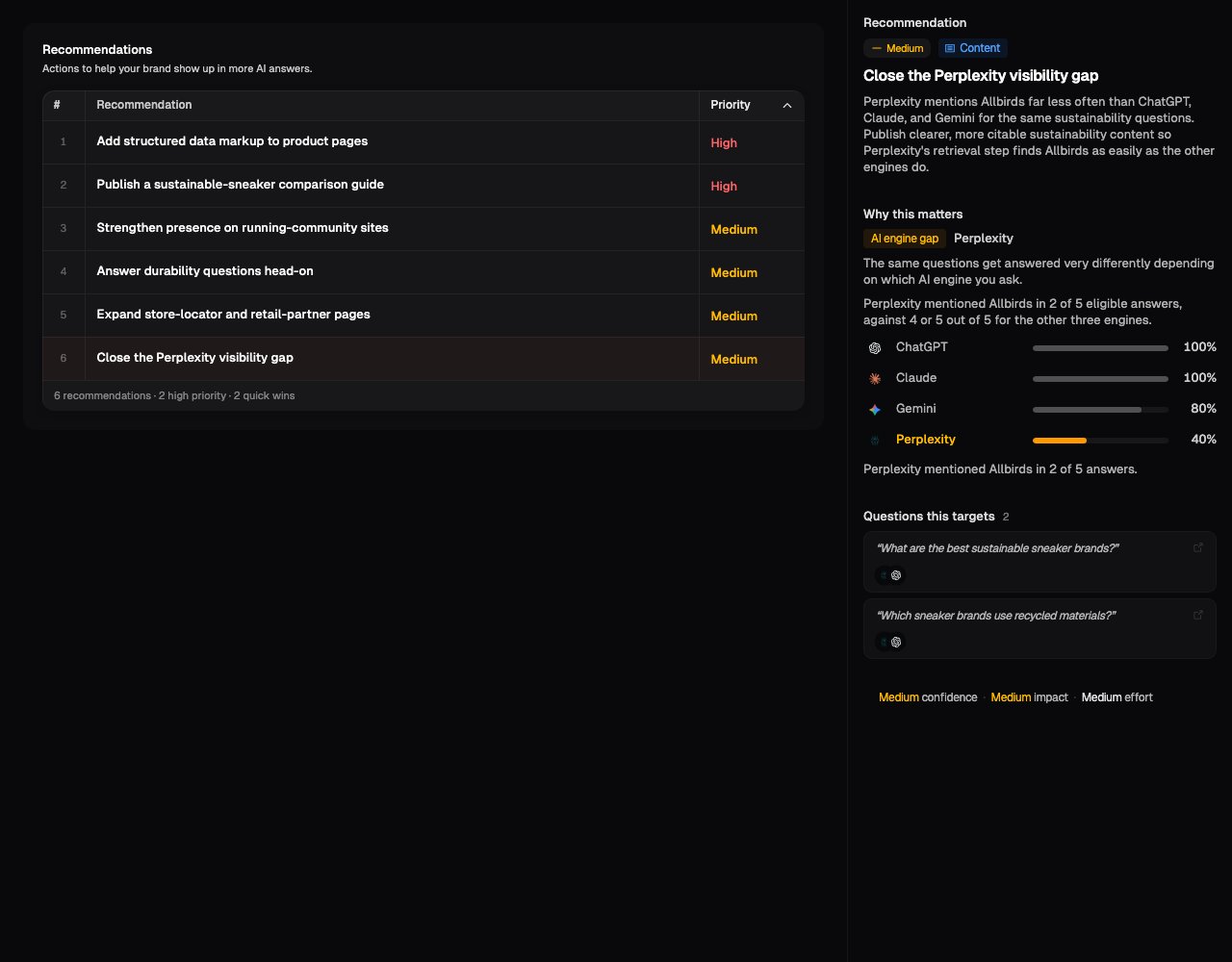Click Medium priority cell for store-locator row

[x=751, y=316]
